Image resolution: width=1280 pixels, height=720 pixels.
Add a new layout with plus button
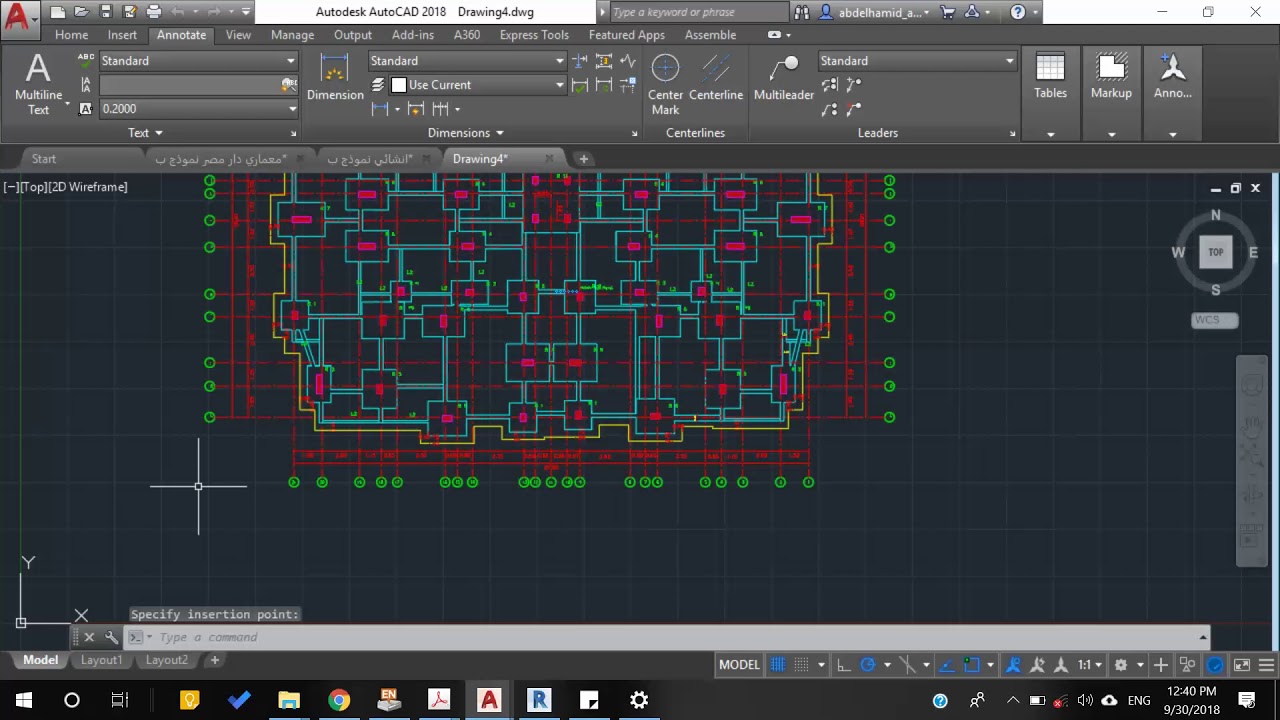click(x=214, y=660)
